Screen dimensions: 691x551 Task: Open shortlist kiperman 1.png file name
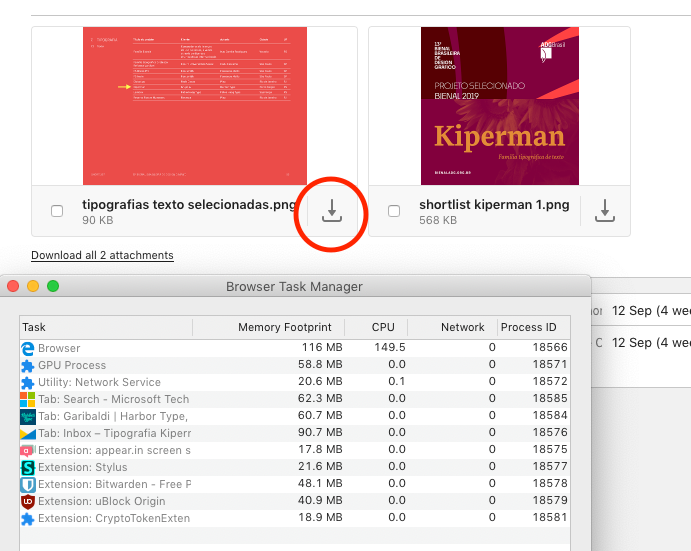pyautogui.click(x=494, y=205)
